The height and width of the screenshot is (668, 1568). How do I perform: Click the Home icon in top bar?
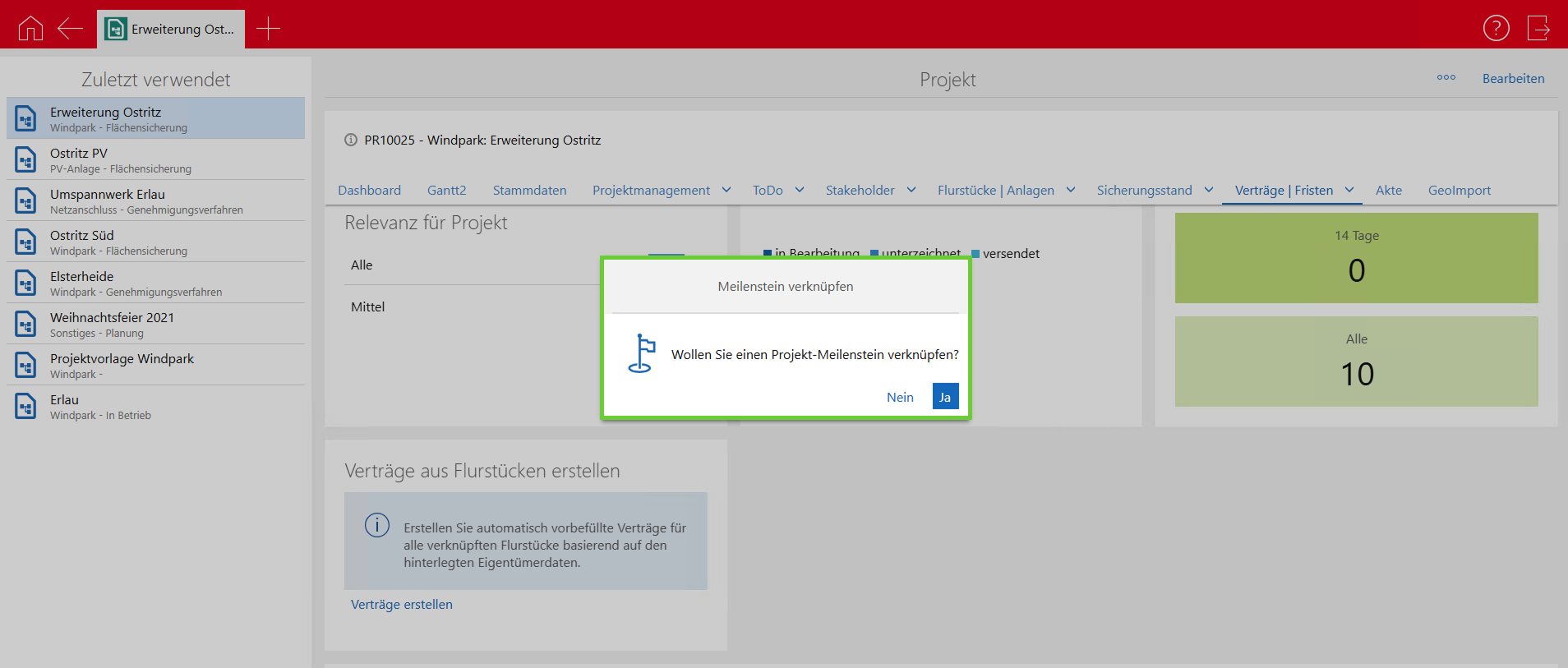click(30, 29)
